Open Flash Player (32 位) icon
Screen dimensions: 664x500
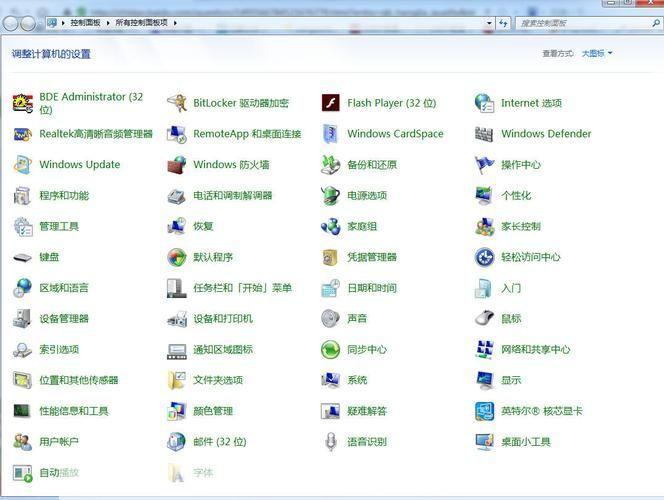pyautogui.click(x=331, y=103)
